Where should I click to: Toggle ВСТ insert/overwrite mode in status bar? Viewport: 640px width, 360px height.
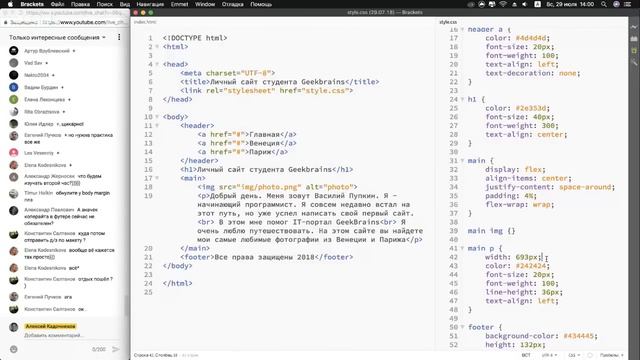(x=526, y=355)
